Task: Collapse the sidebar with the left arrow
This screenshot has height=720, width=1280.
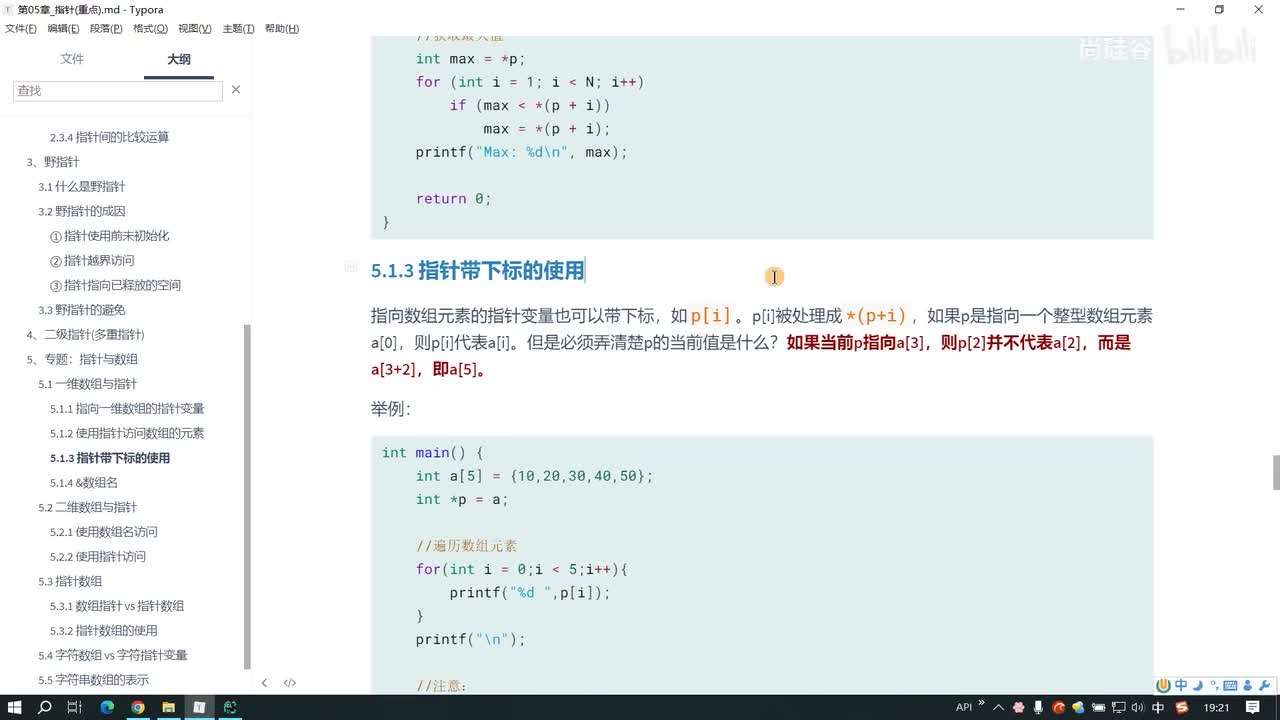Action: [264, 683]
